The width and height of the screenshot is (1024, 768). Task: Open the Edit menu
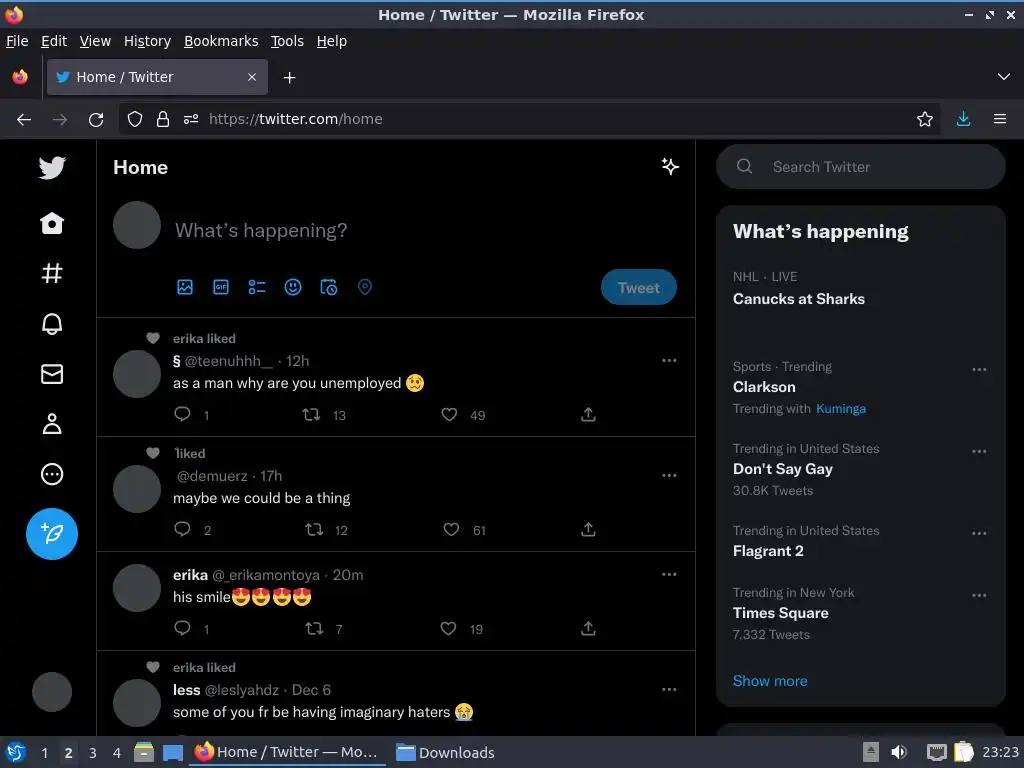coord(54,41)
